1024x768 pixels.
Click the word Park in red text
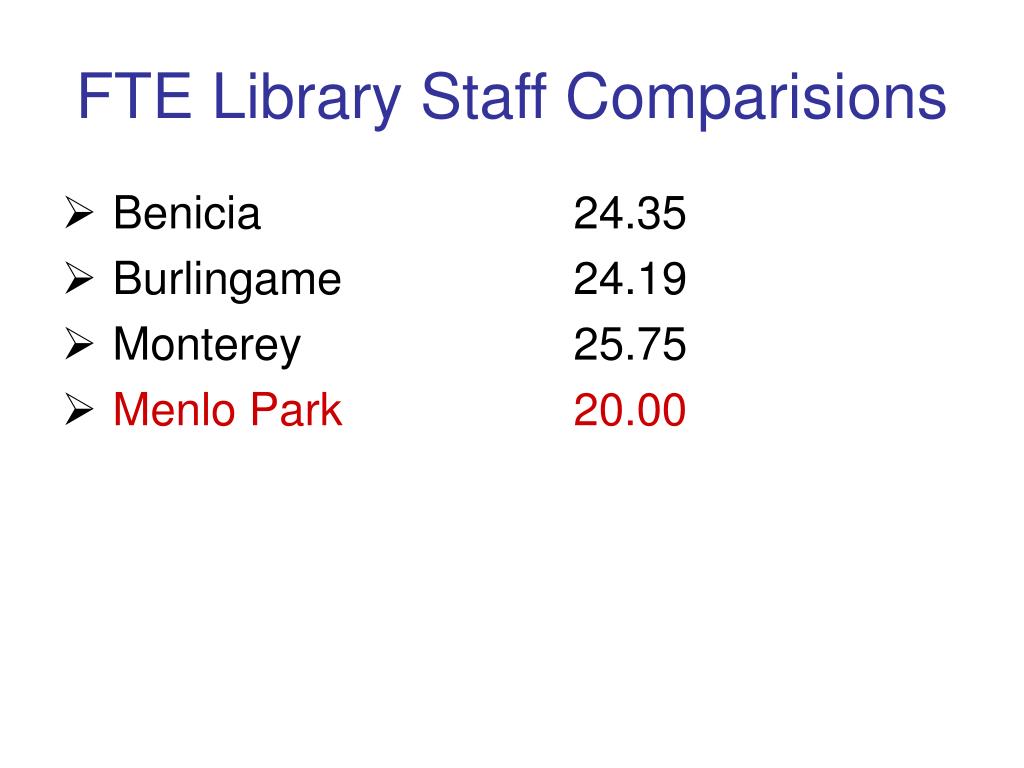tap(296, 409)
